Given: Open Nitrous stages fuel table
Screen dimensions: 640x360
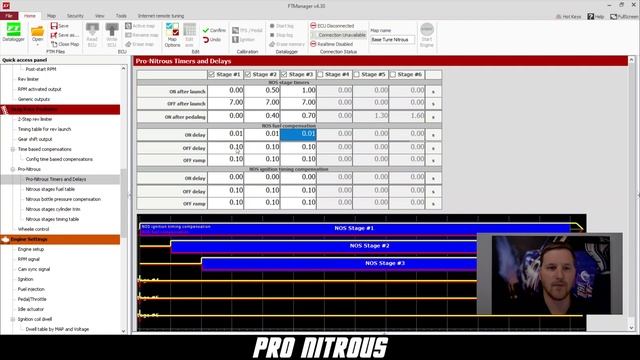Looking at the screenshot, I should tap(50, 189).
